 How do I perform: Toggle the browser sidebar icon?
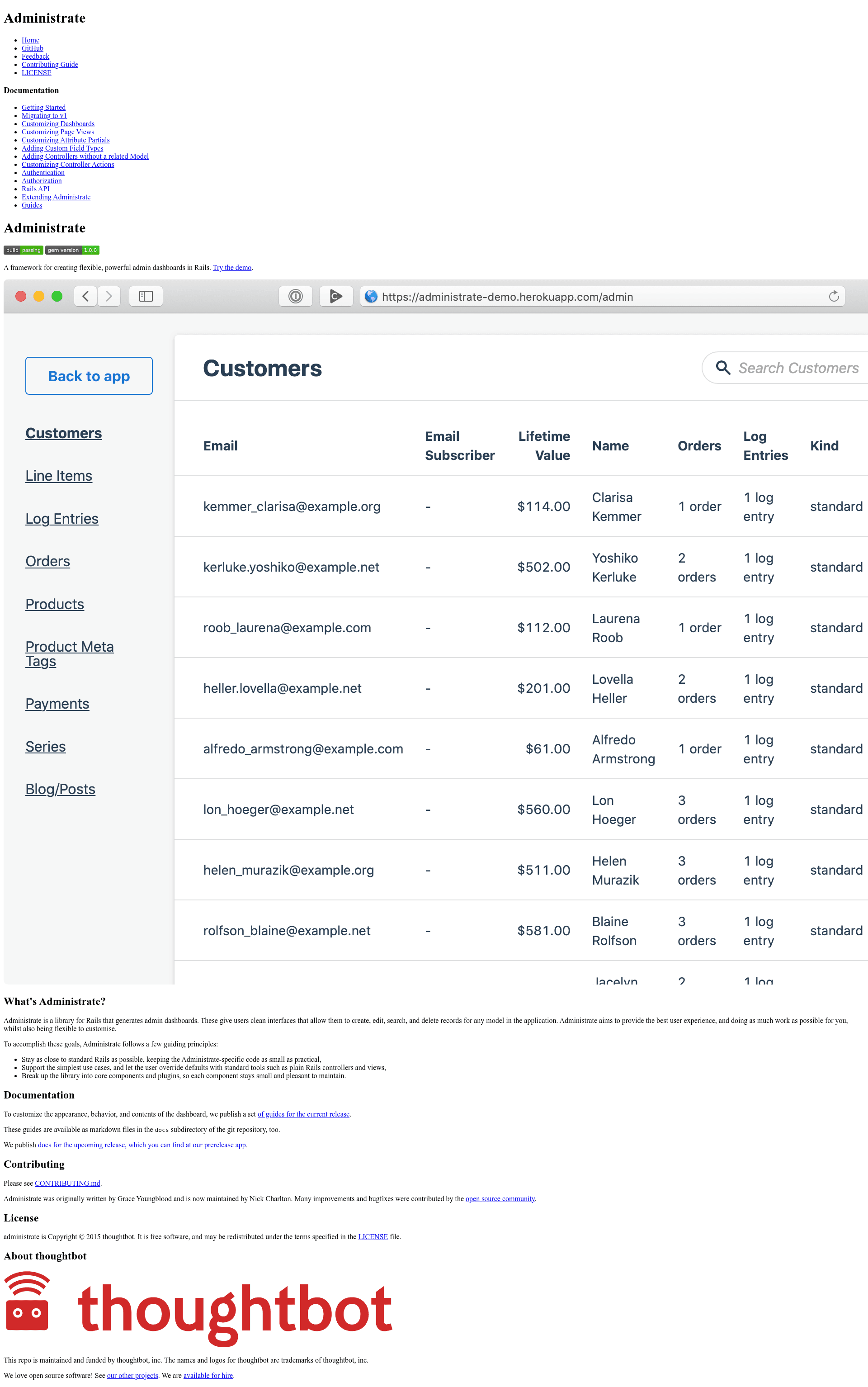(x=146, y=296)
